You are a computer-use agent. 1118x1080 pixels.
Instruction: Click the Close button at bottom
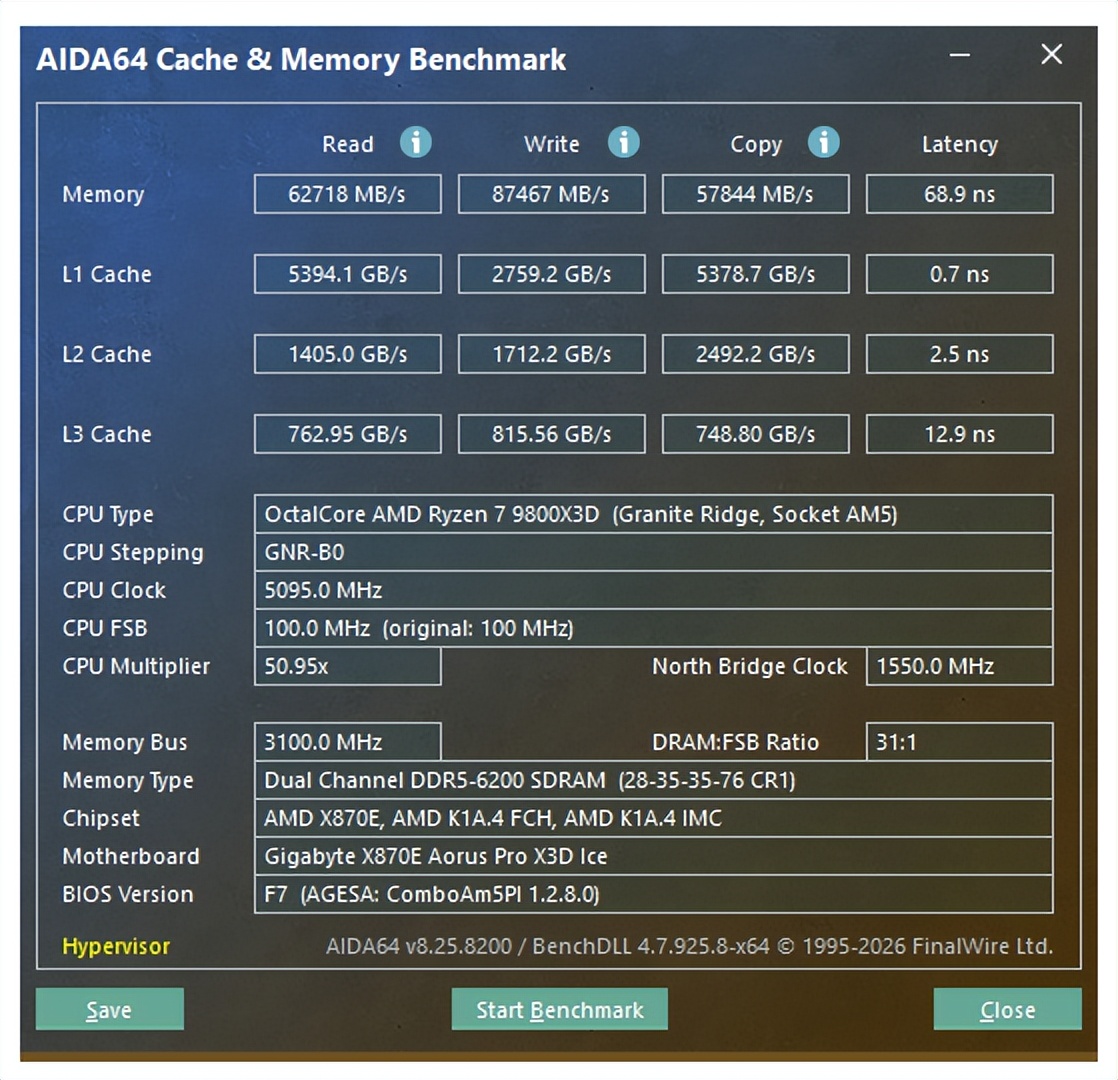pos(1007,1009)
